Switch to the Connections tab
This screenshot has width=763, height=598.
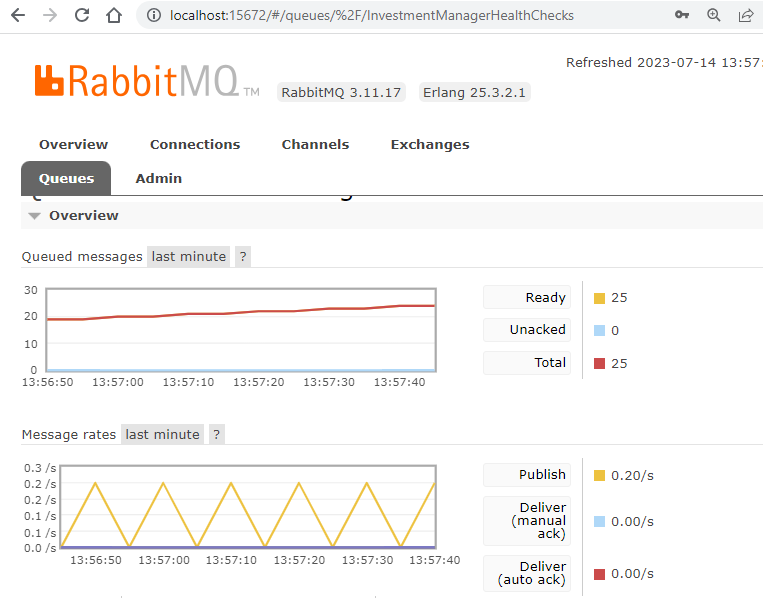click(195, 145)
